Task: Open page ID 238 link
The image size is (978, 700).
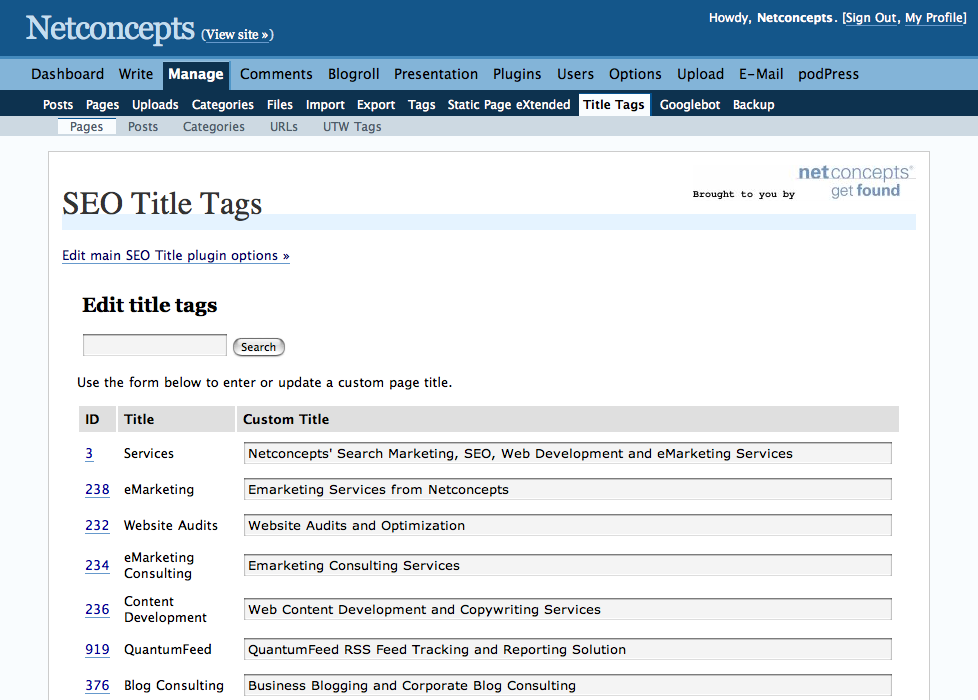Action: tap(97, 490)
